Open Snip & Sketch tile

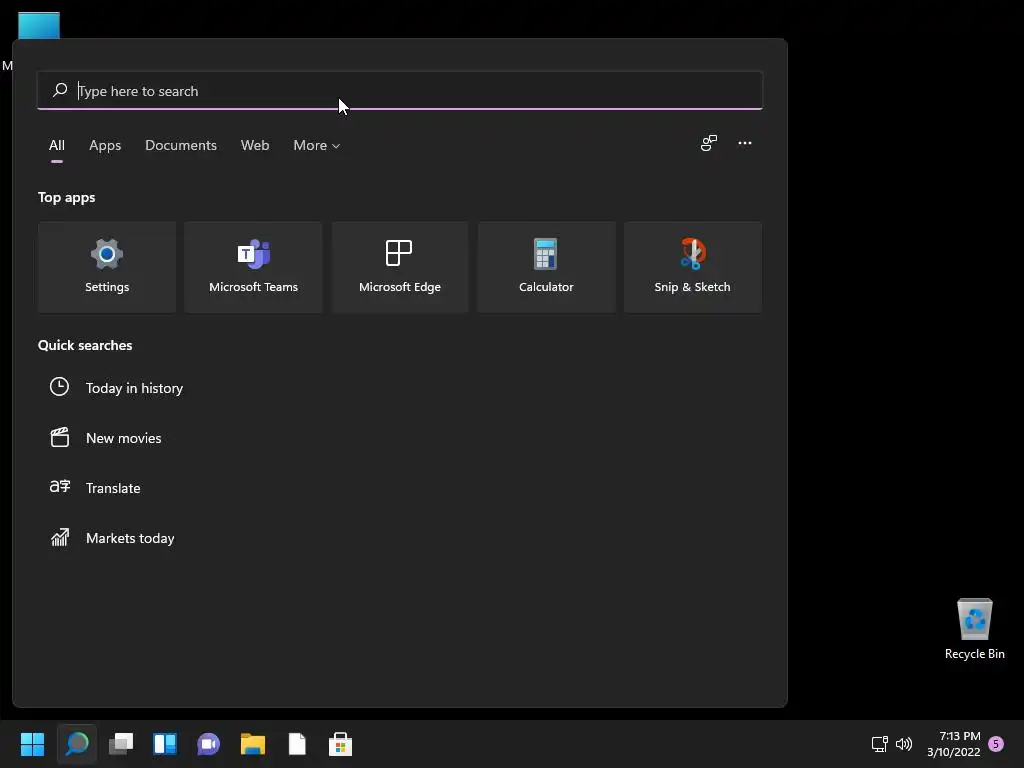coord(692,267)
